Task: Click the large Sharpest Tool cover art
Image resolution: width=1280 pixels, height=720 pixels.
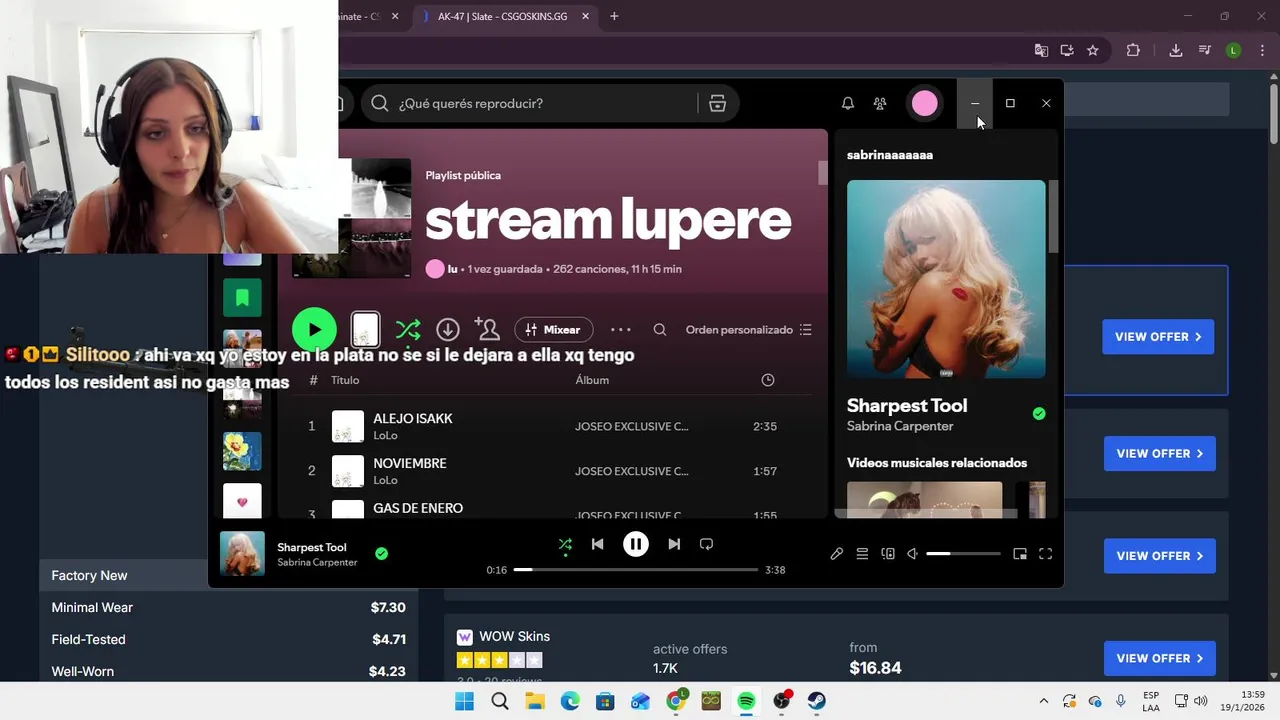Action: click(946, 279)
